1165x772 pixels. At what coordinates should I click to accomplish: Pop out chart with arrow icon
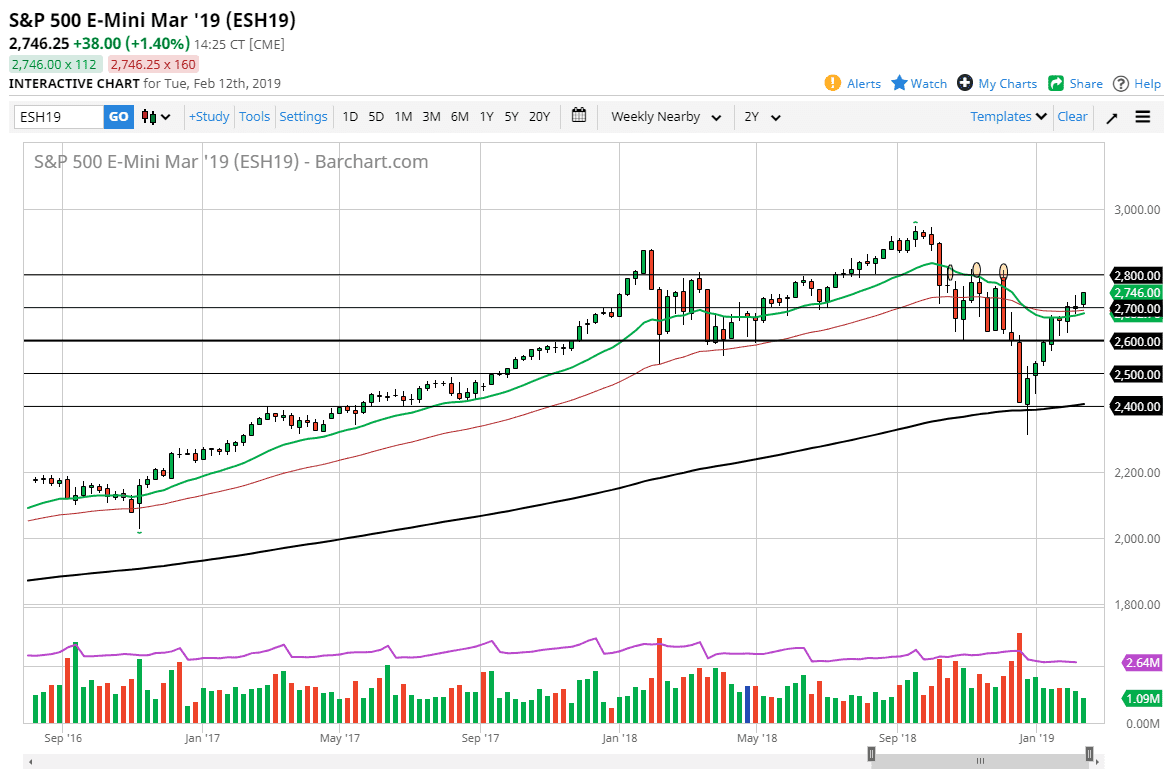tap(1112, 117)
